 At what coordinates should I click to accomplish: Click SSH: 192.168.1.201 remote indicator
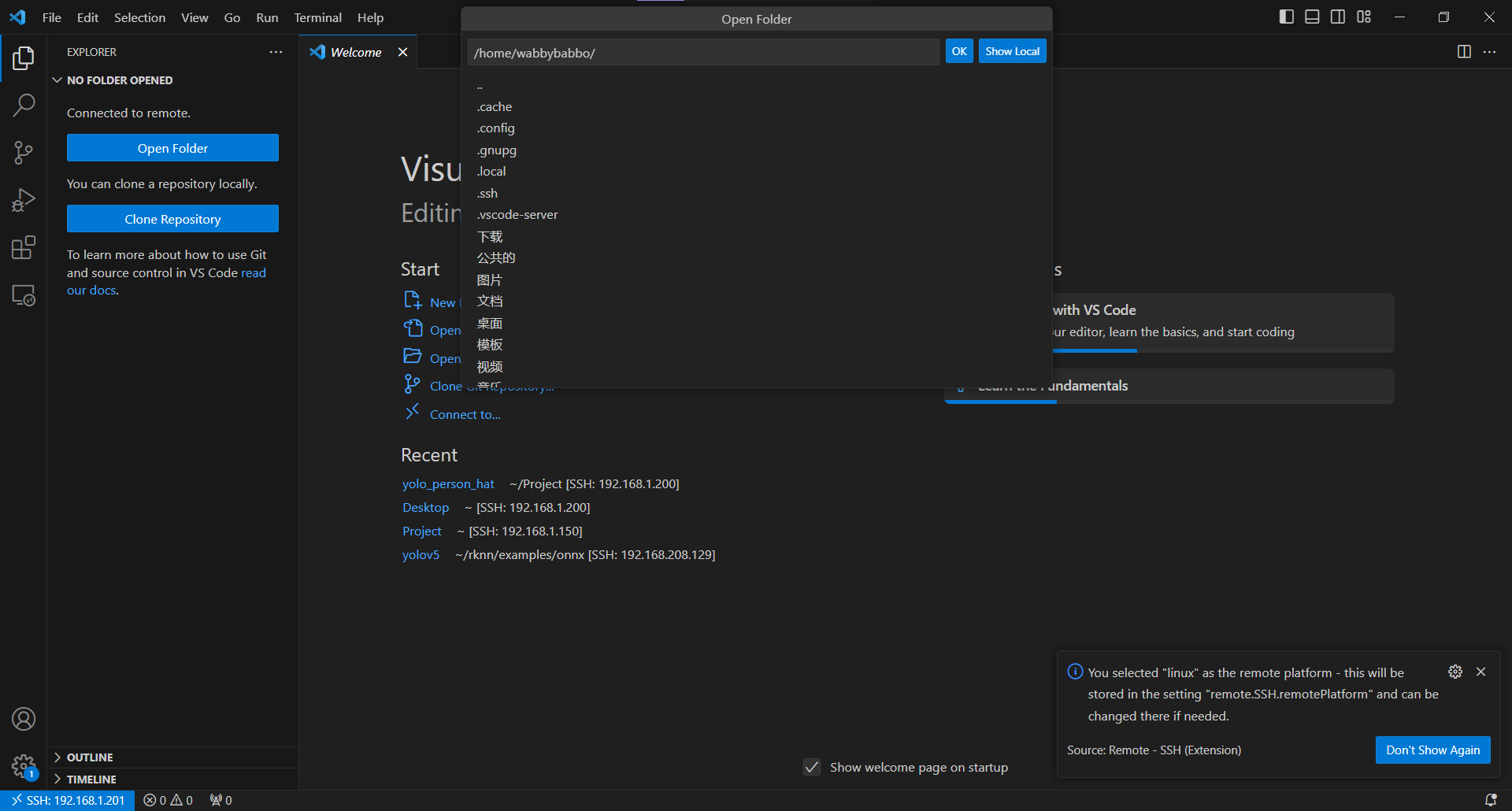click(x=68, y=800)
